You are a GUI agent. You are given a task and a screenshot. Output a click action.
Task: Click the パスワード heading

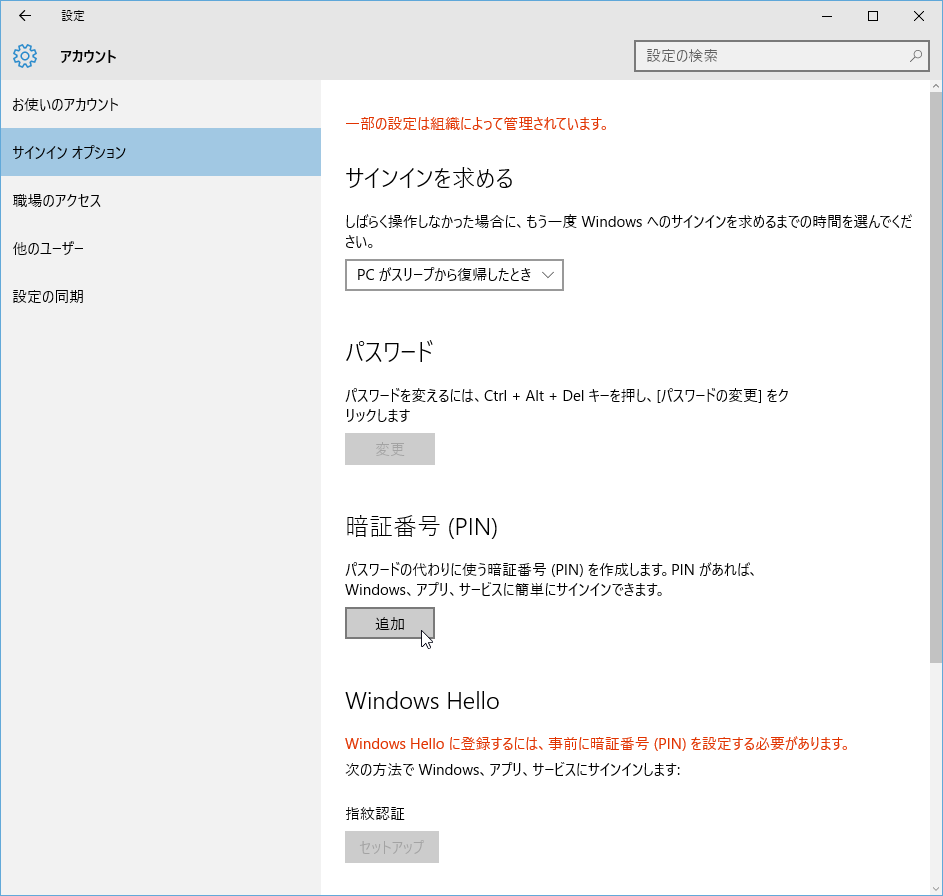point(390,352)
